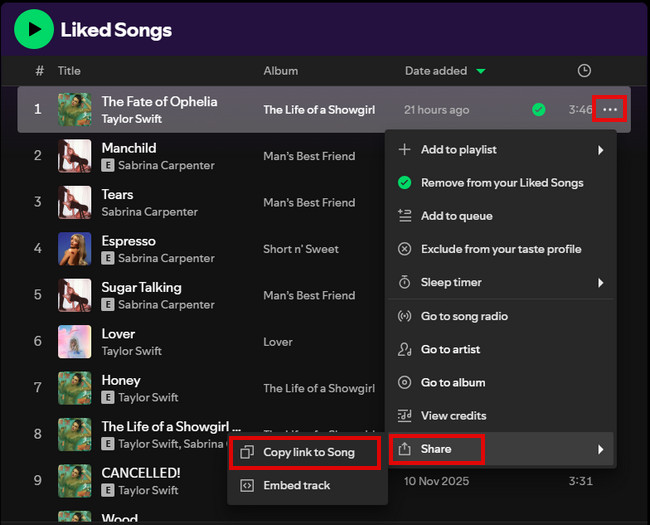Click the # column header
650x525 pixels.
click(39, 71)
